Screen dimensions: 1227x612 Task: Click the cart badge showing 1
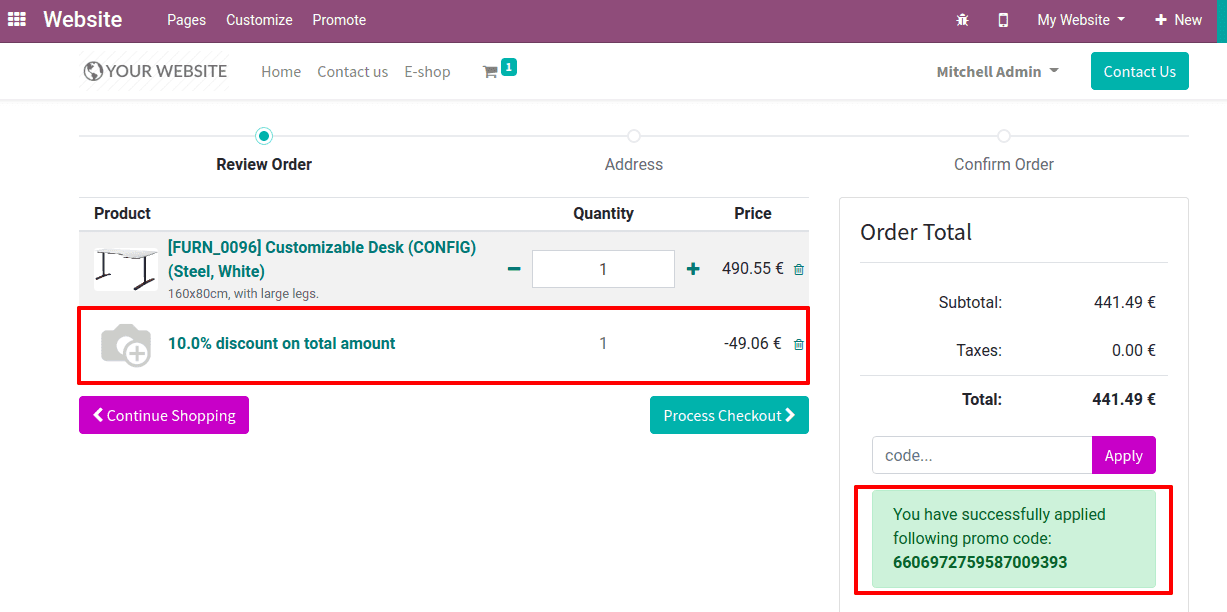click(x=509, y=67)
